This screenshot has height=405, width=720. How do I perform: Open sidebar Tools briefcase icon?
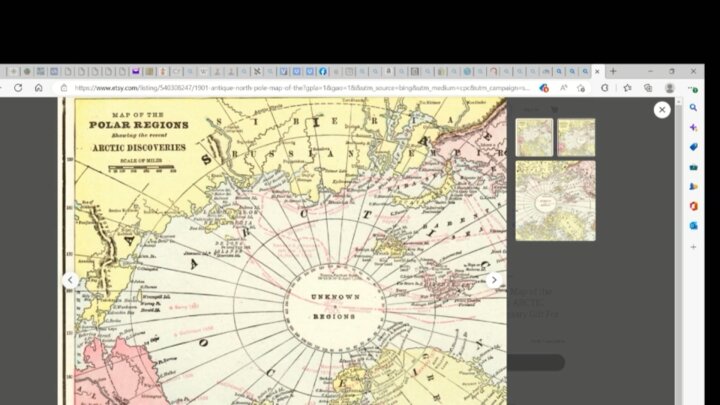(693, 167)
